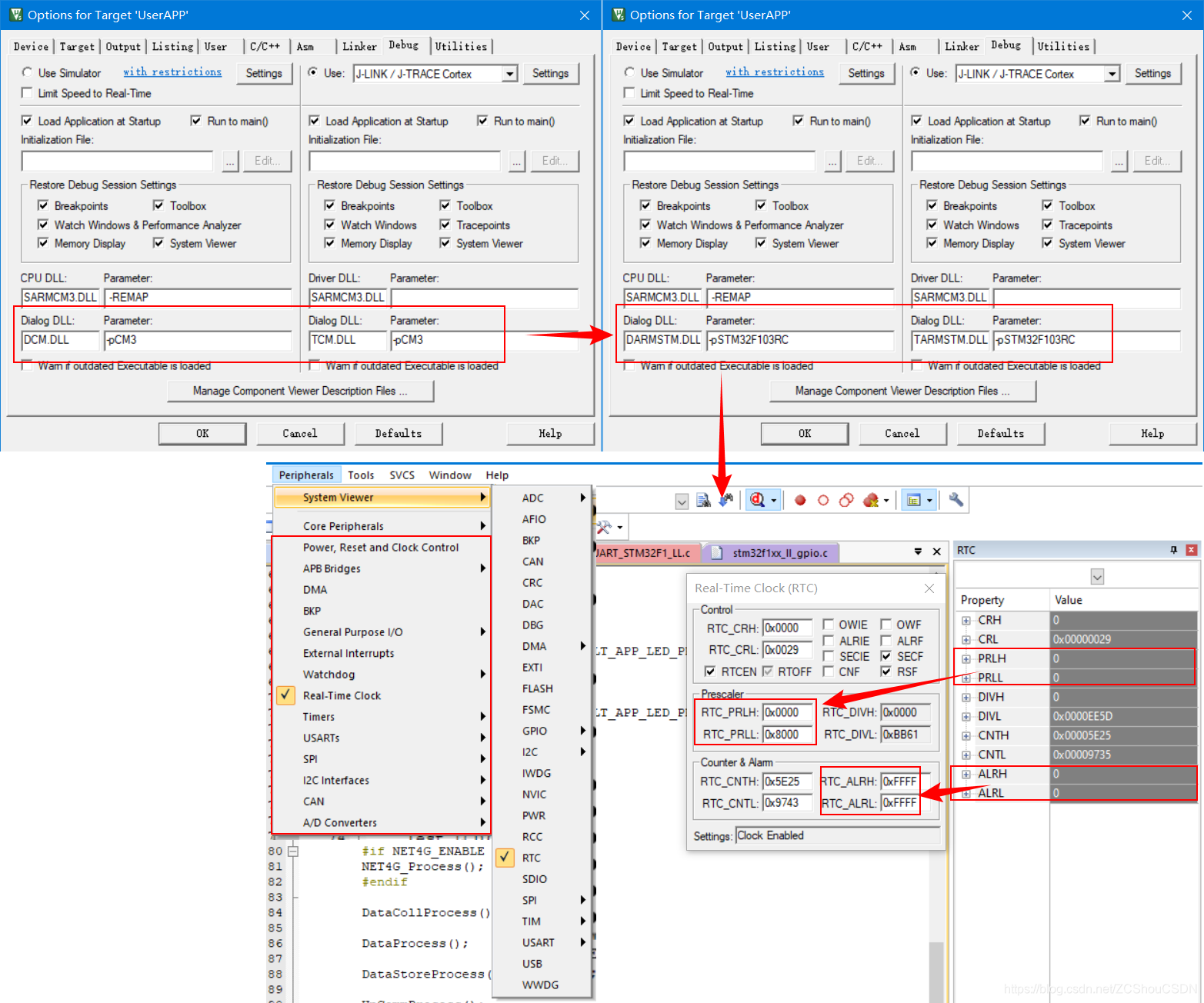Choose Power, Reset and Clock Control
1204x1003 pixels.
(382, 548)
